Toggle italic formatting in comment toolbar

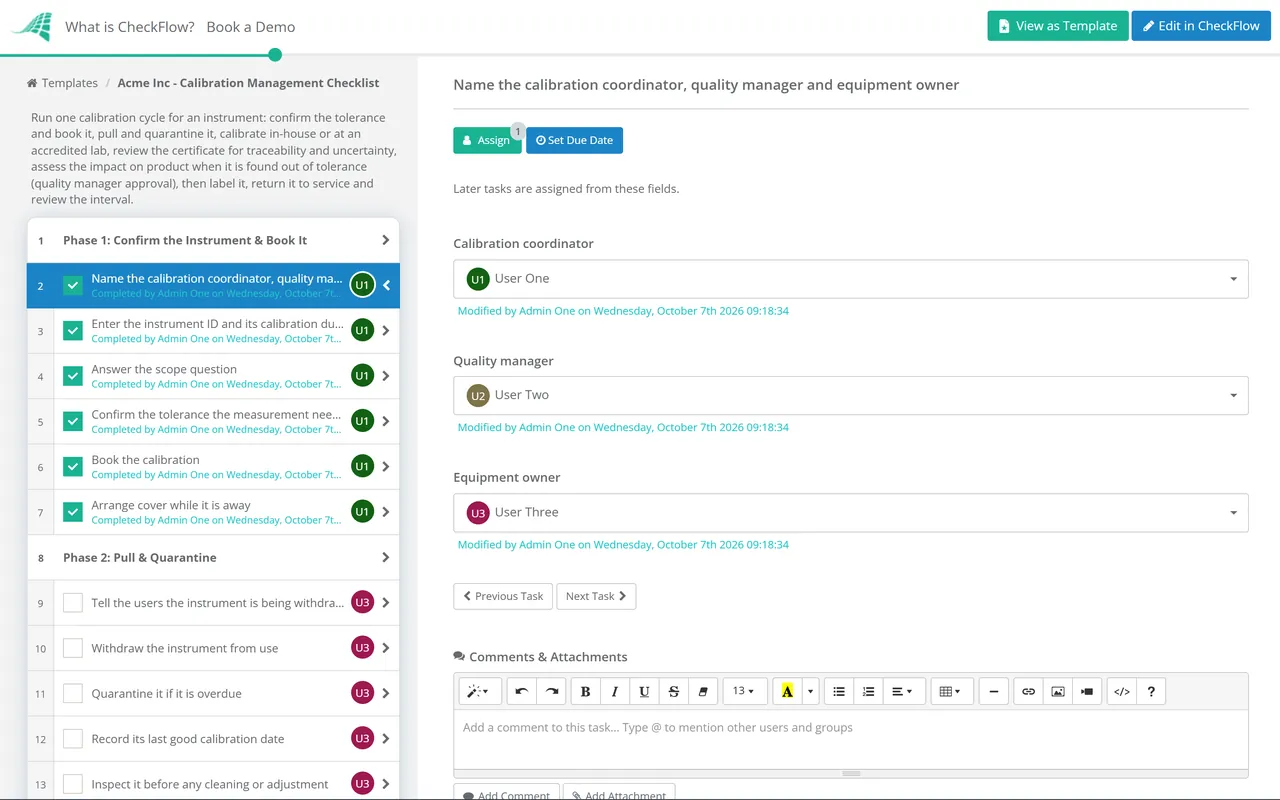pos(615,691)
